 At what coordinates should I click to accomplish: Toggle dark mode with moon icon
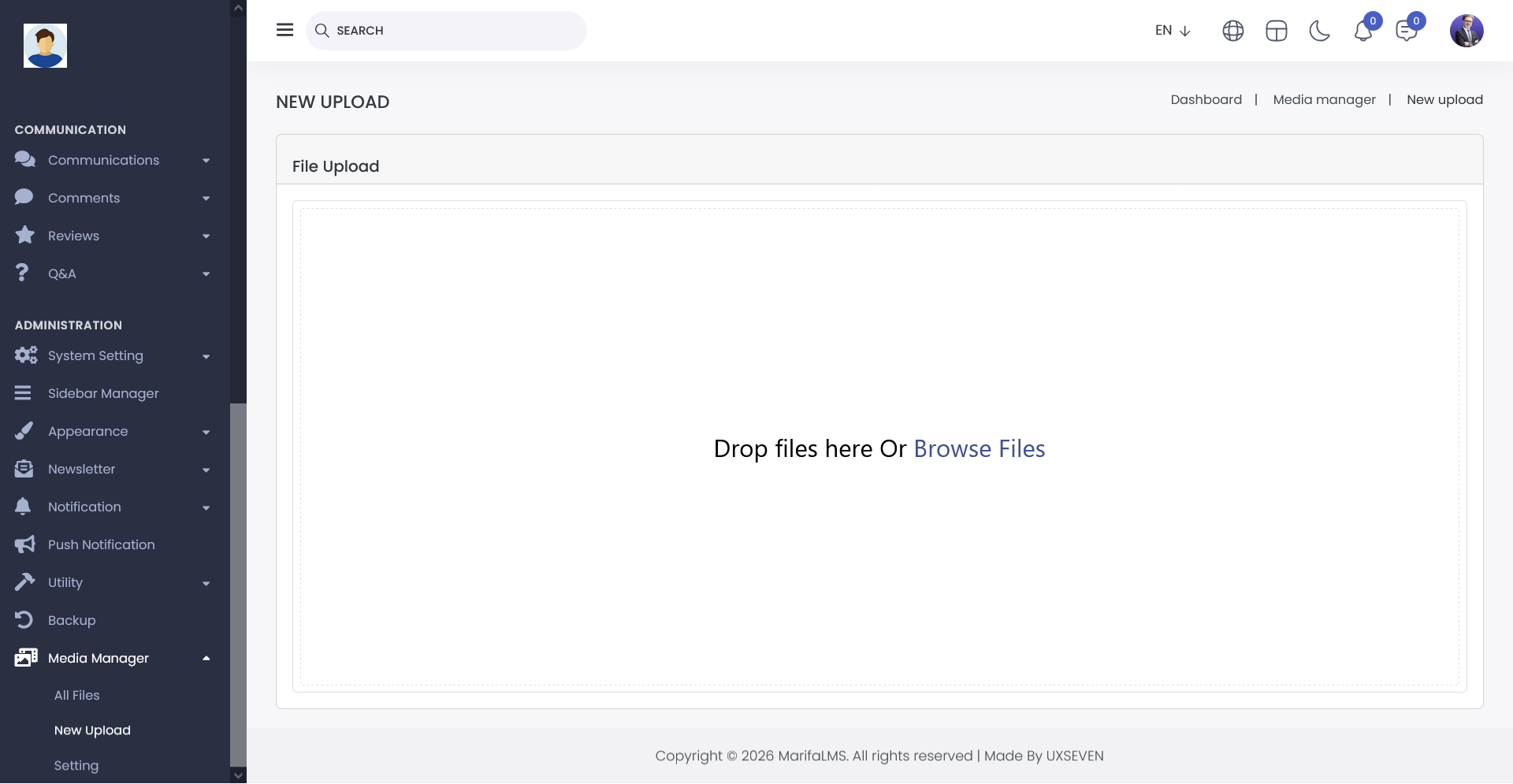1319,31
